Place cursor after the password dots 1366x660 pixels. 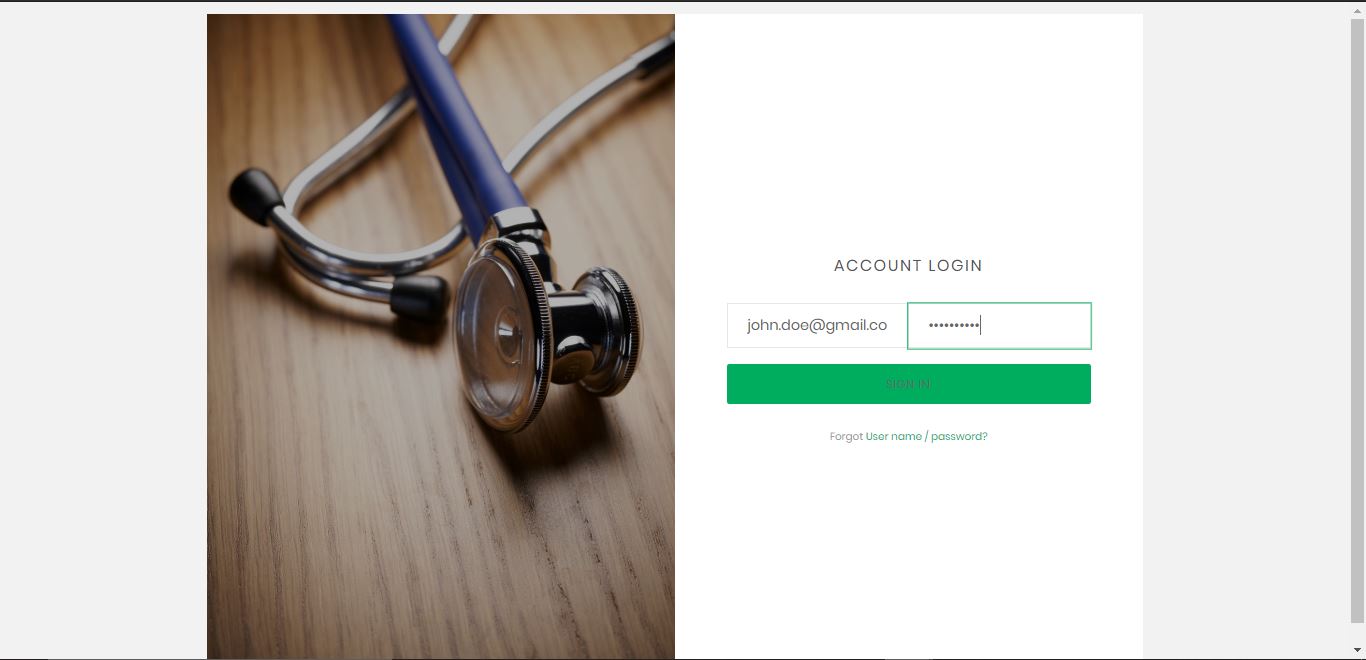[981, 325]
